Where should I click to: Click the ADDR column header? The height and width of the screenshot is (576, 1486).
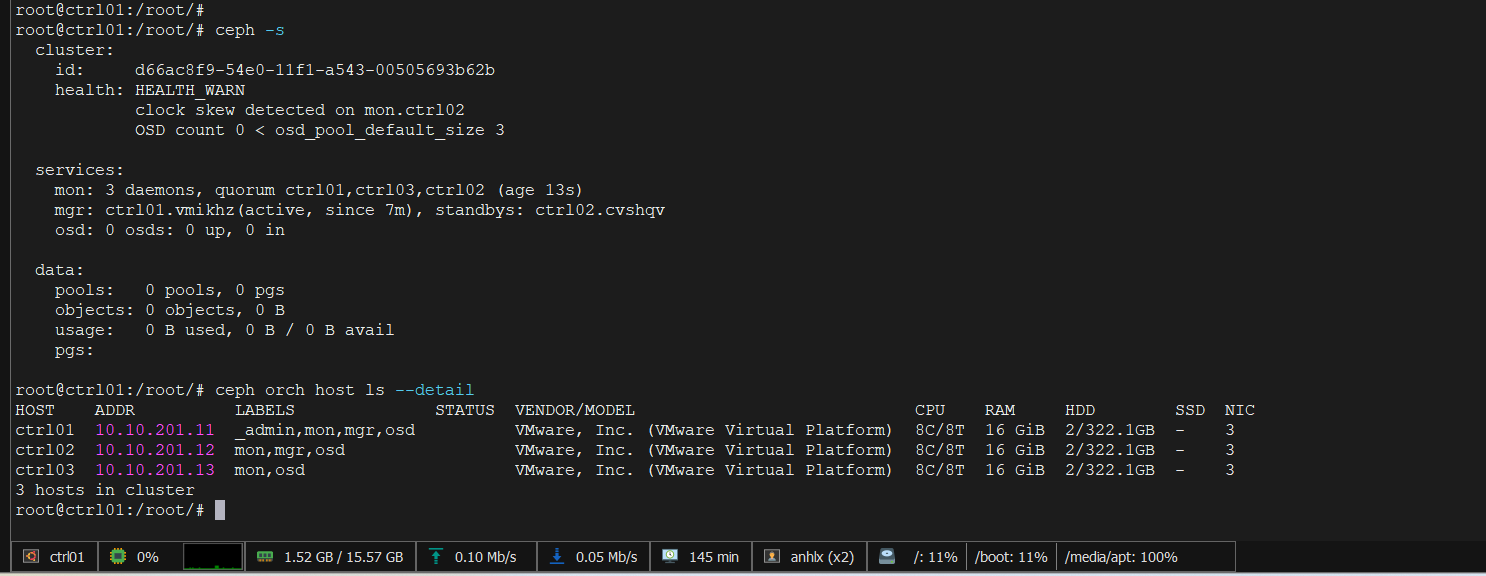(115, 410)
